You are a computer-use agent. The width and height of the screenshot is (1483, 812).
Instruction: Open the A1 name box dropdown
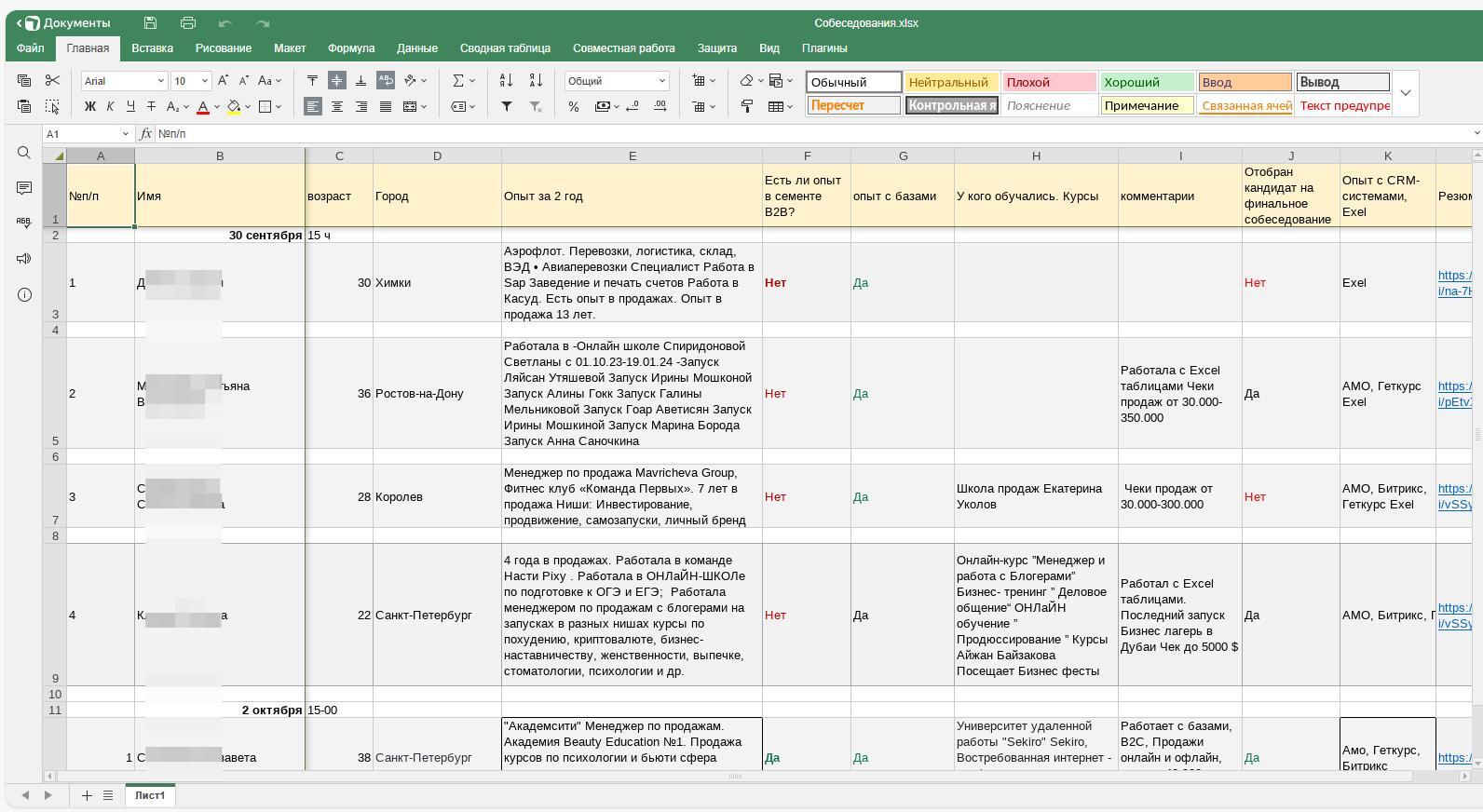[x=126, y=134]
